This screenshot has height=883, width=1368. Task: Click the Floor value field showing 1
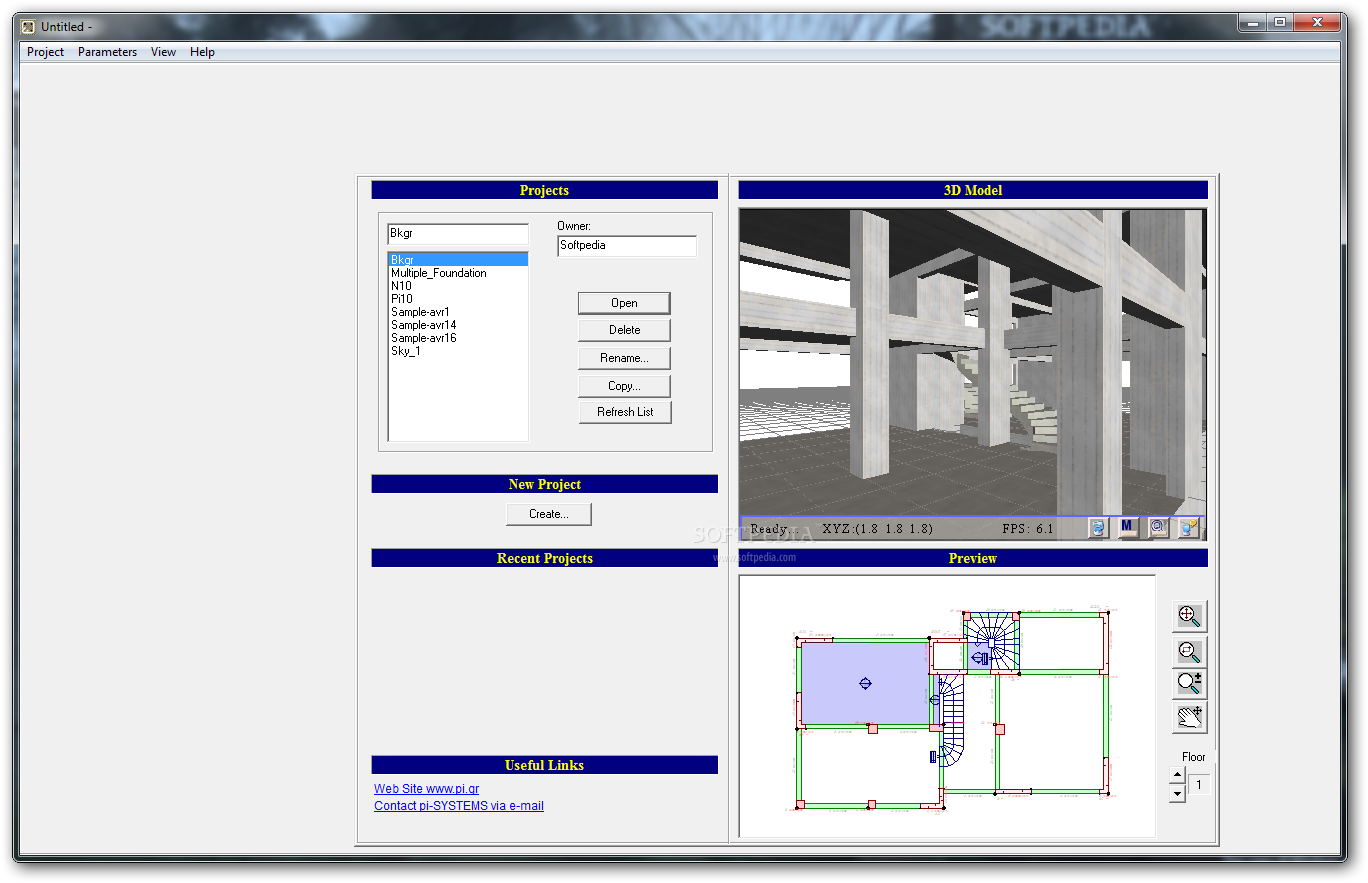[1198, 785]
